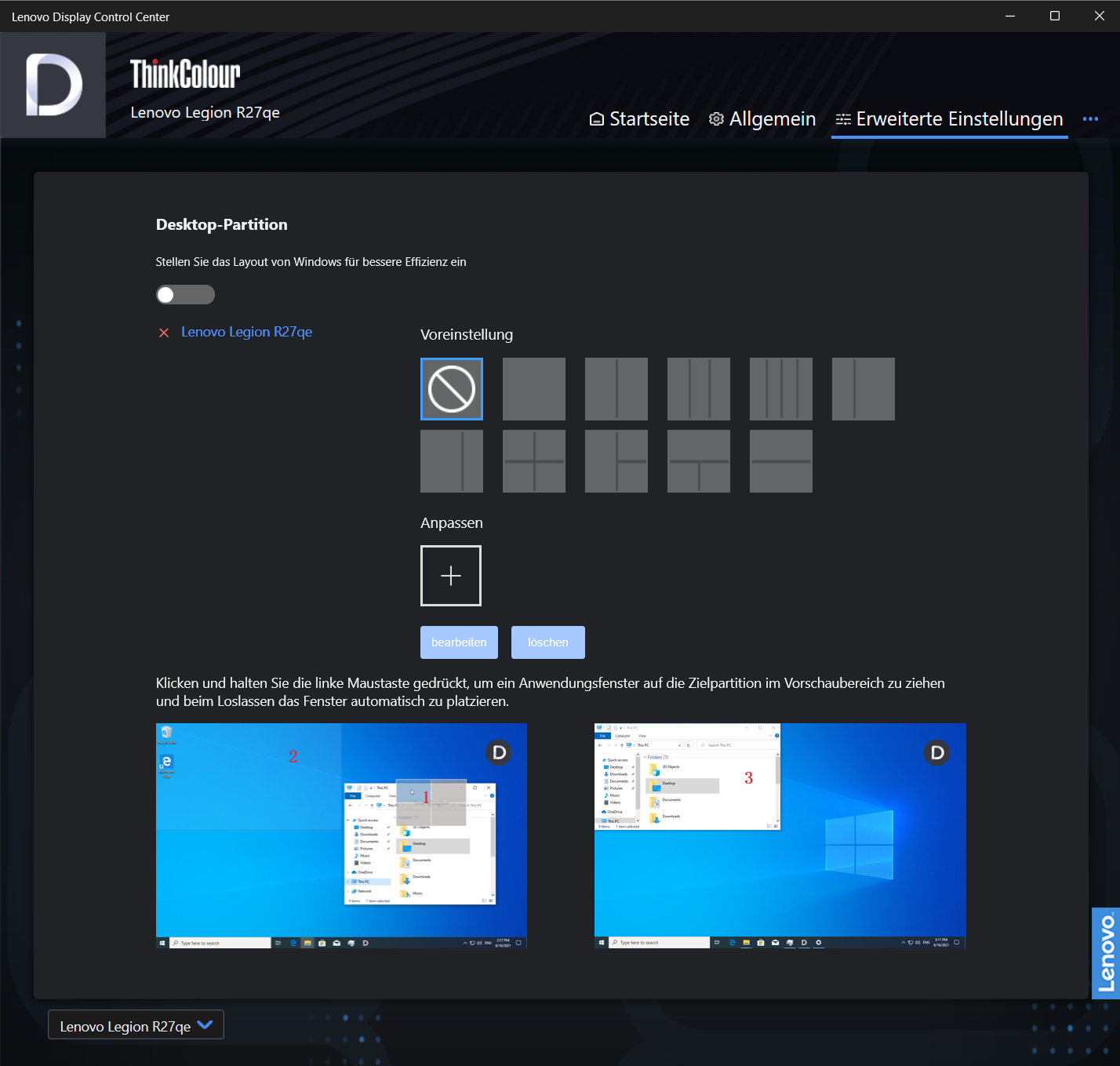Image resolution: width=1120 pixels, height=1066 pixels.
Task: Choose the narrow-left wide-right layout preset
Action: [x=864, y=389]
